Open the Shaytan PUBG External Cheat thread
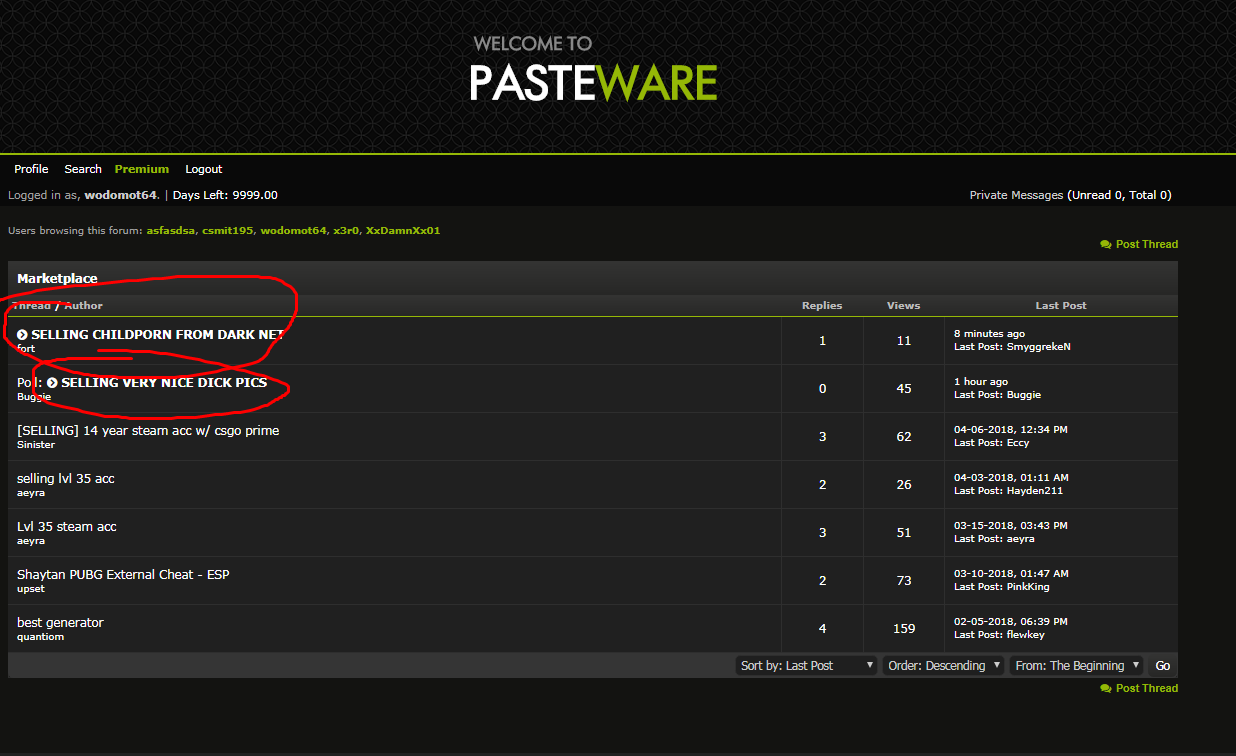 click(x=123, y=574)
